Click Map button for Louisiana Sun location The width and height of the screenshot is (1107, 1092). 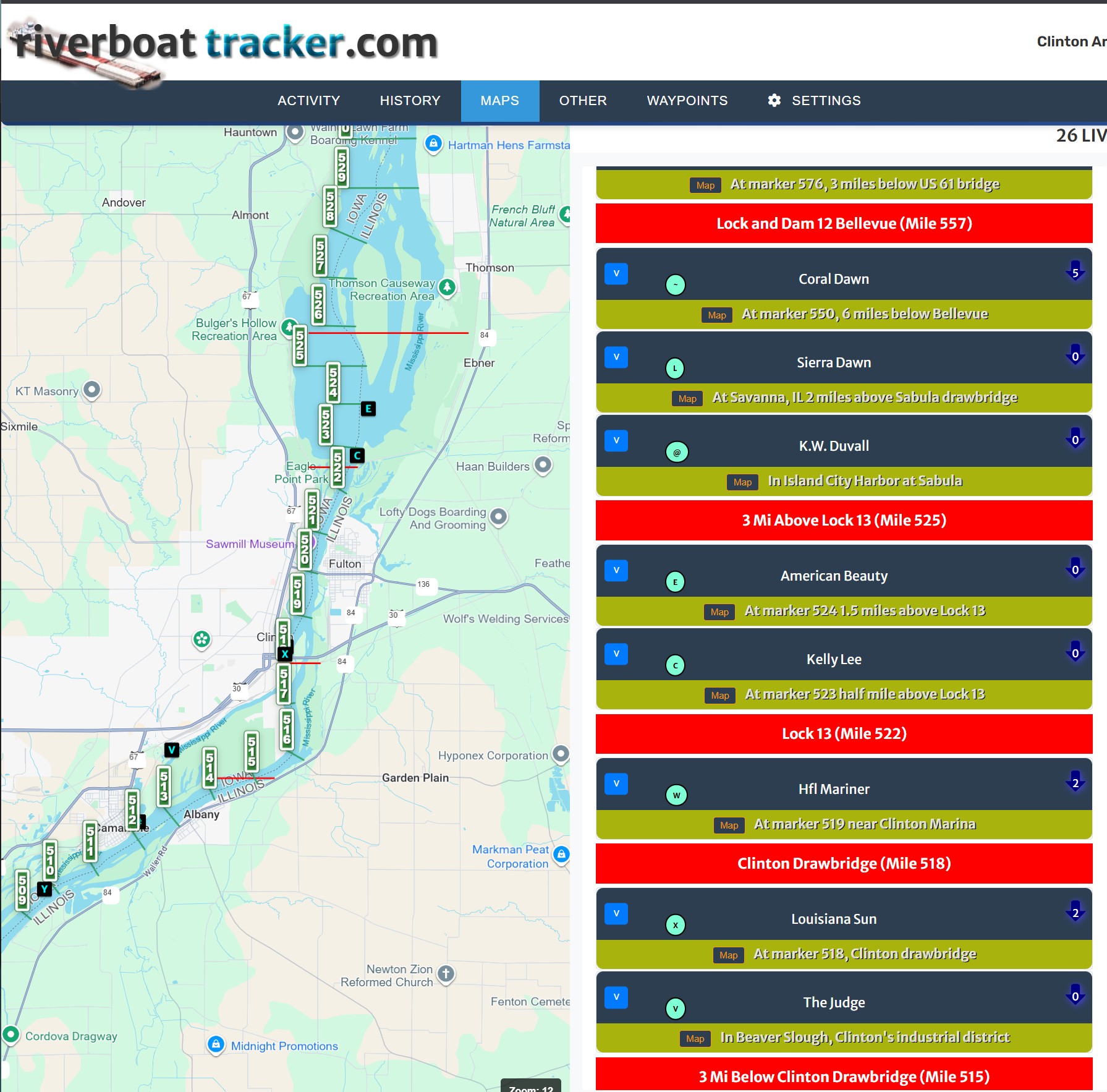[x=728, y=955]
